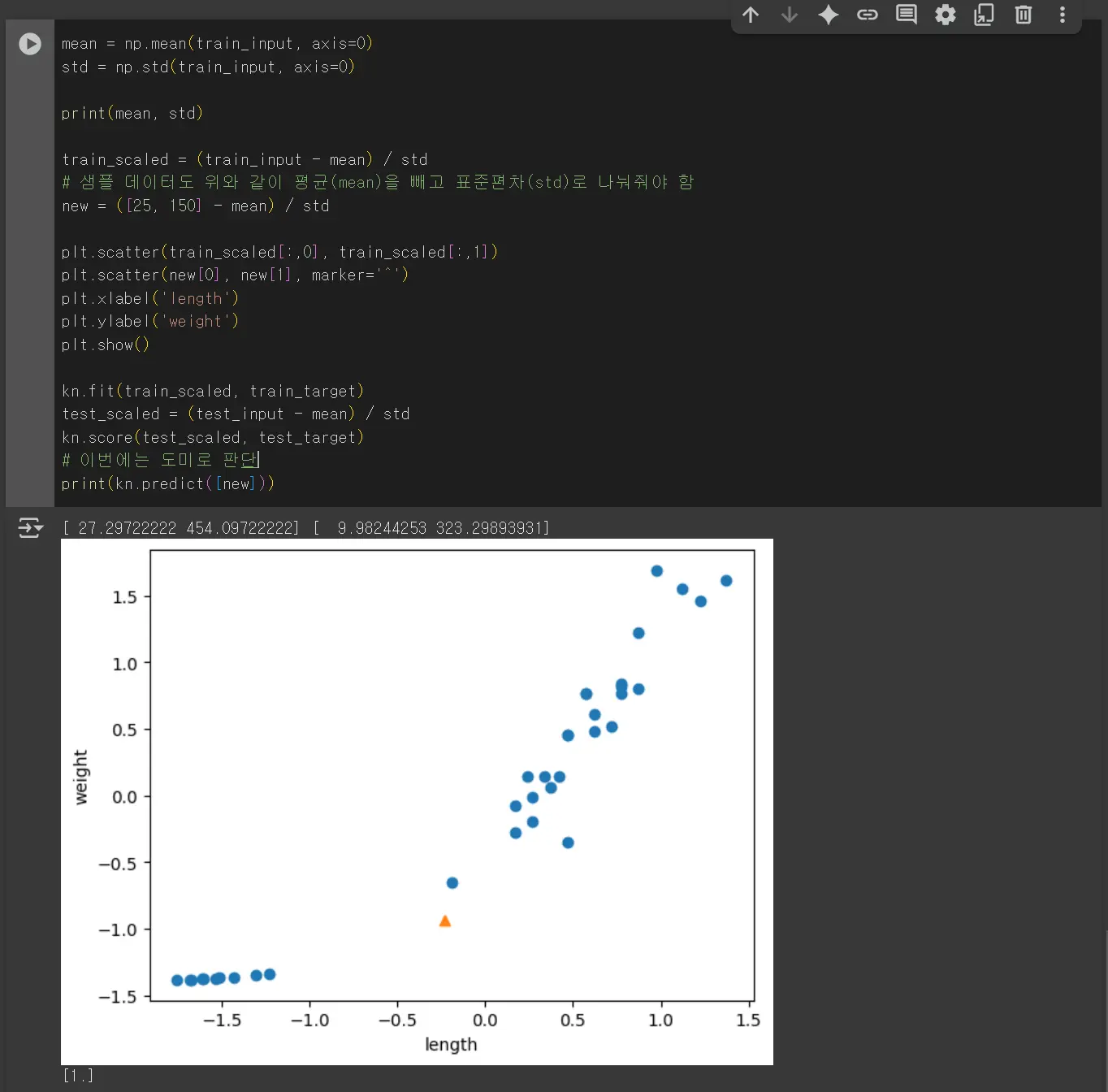The width and height of the screenshot is (1108, 1092).
Task: Click the line "plt.xlabel('length')"
Action: tap(149, 298)
